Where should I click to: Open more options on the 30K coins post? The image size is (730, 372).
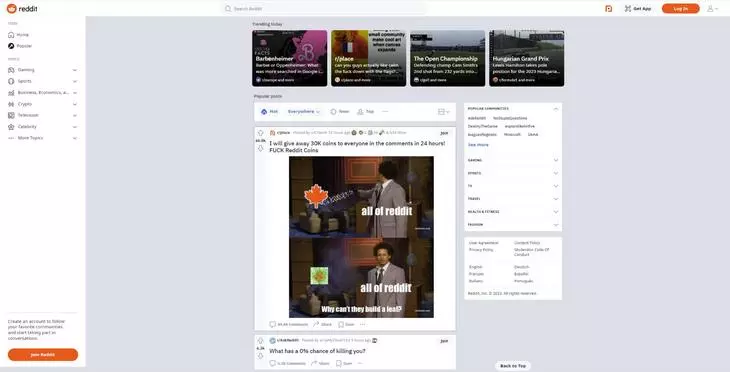(363, 324)
